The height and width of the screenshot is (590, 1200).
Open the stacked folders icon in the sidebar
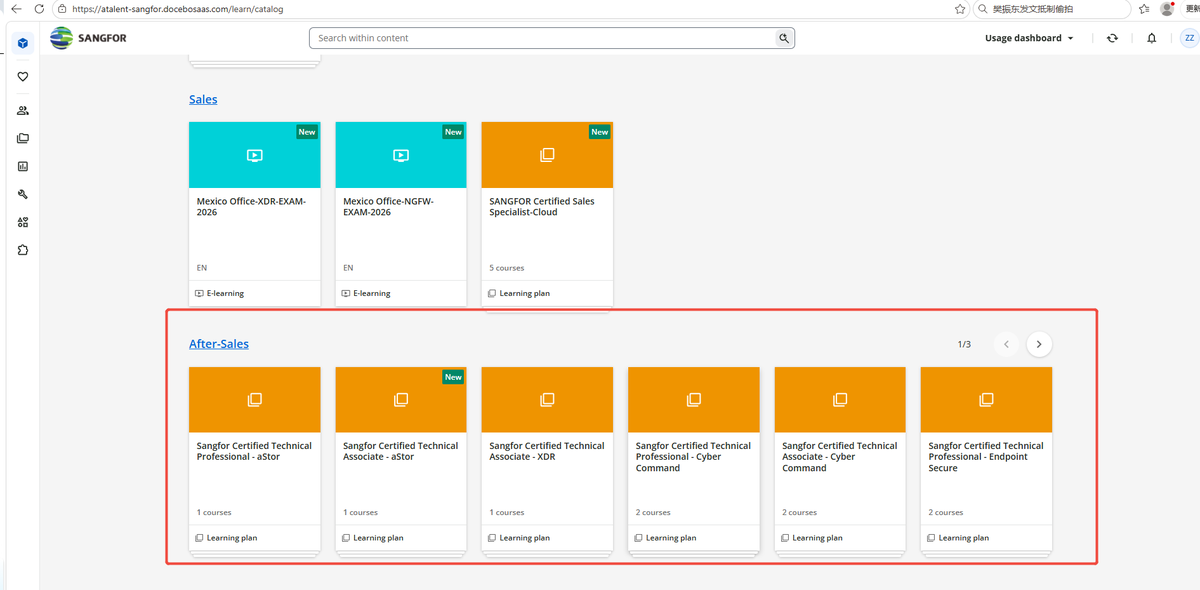(x=23, y=139)
